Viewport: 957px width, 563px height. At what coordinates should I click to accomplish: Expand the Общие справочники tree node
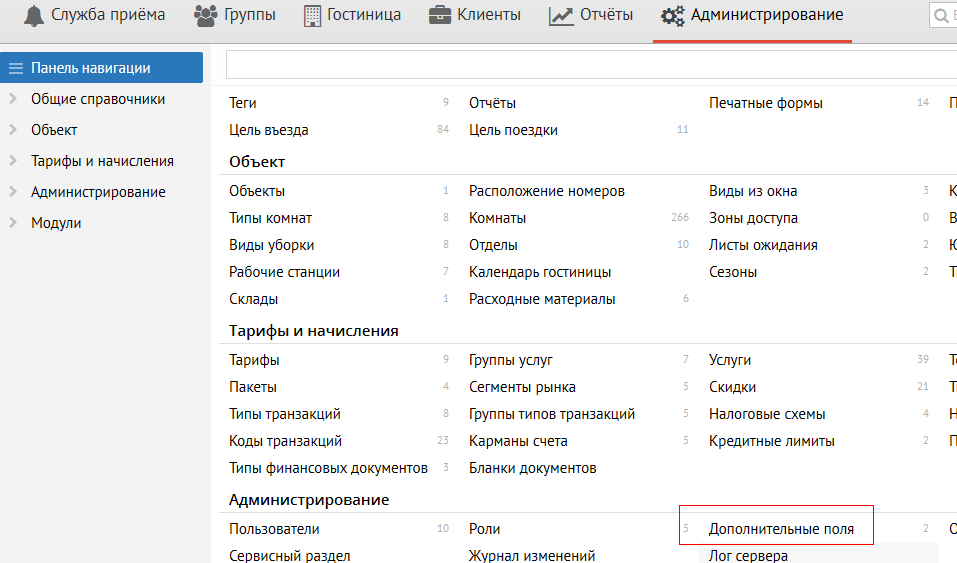point(13,99)
